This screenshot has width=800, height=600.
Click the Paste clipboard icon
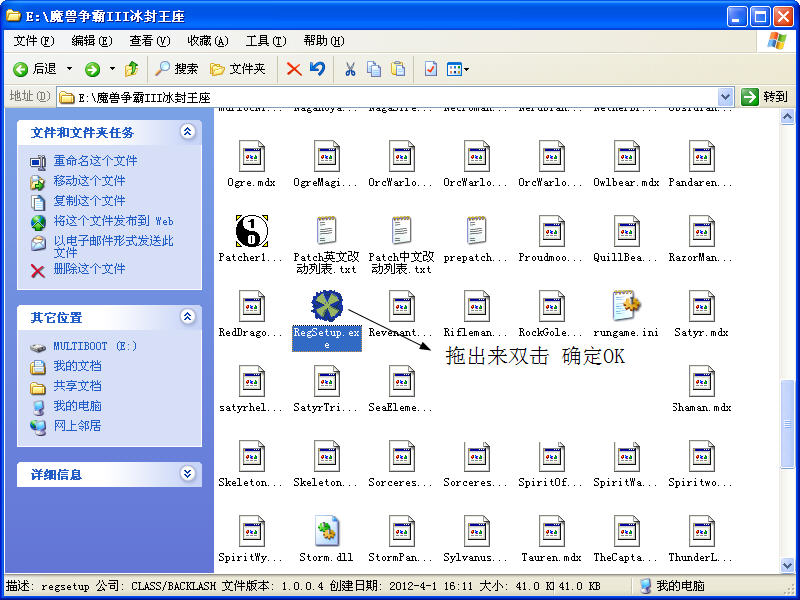click(397, 69)
